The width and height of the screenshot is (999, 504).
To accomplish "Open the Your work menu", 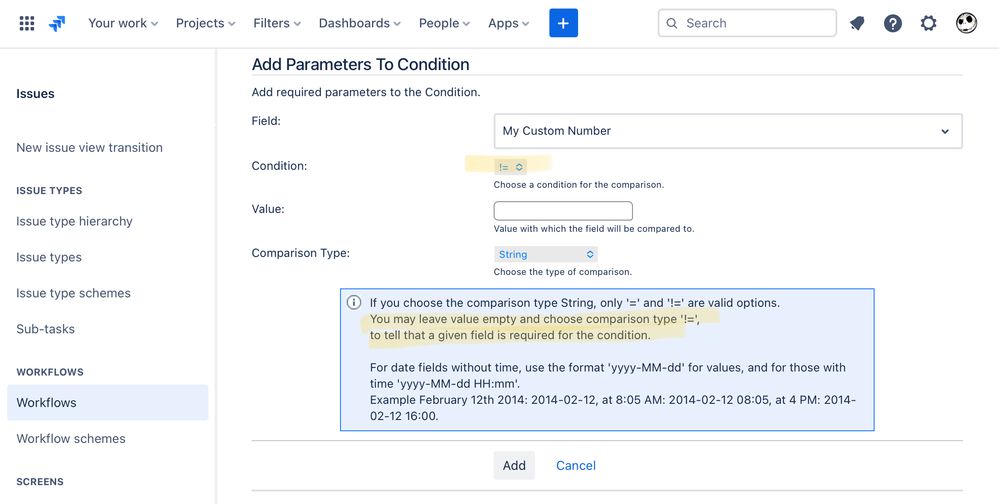I will [123, 23].
